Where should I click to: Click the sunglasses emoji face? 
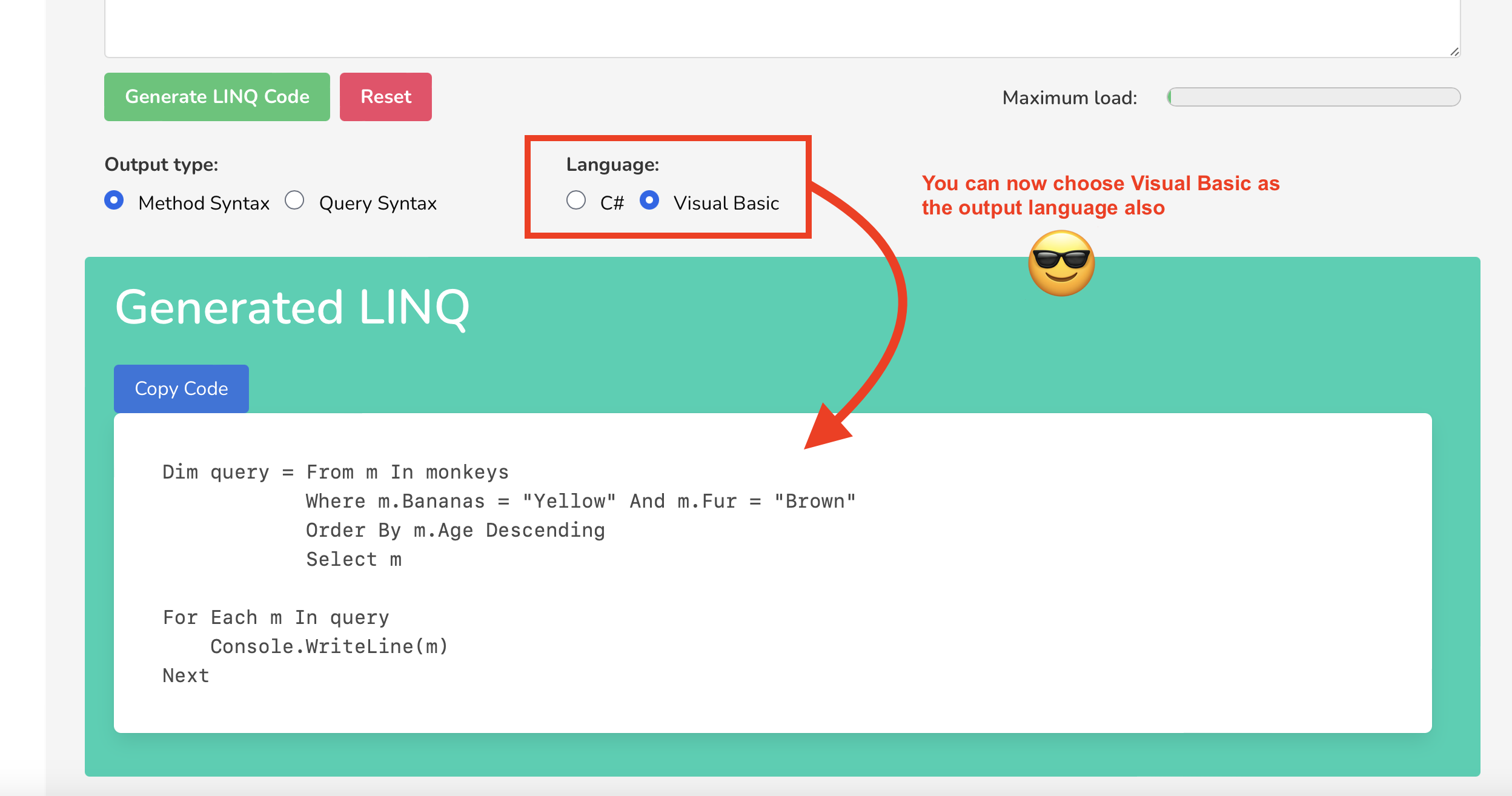1061,264
